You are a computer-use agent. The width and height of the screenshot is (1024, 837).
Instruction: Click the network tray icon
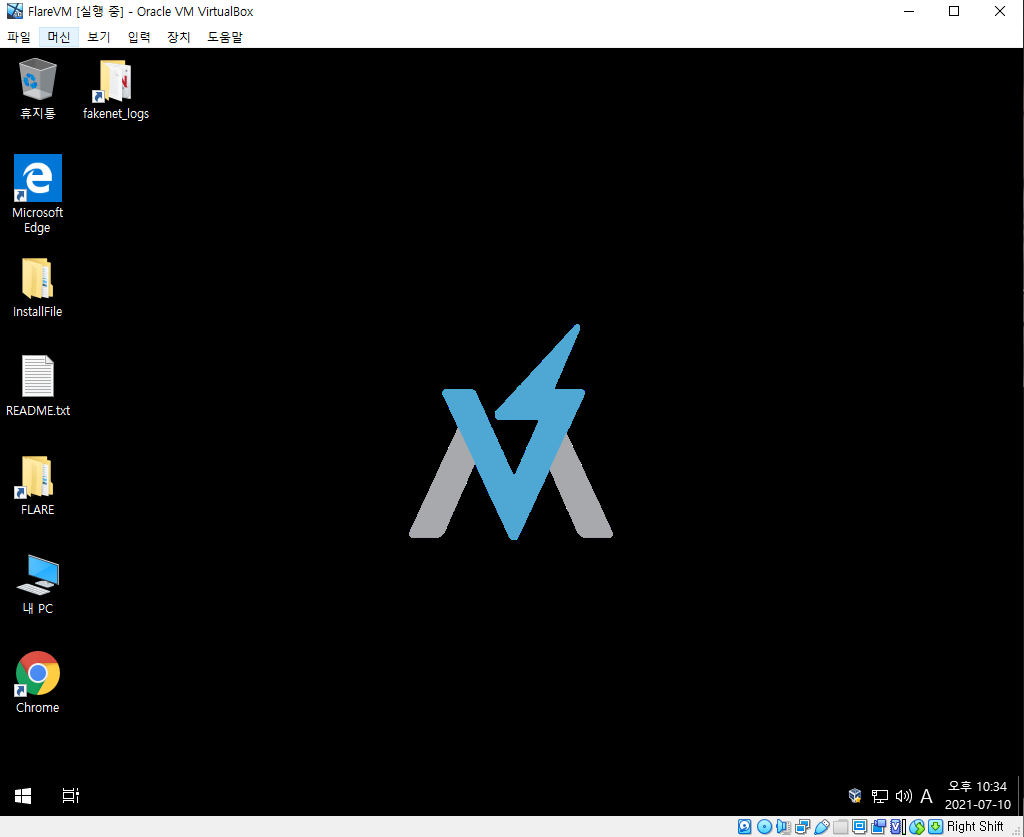[x=880, y=796]
